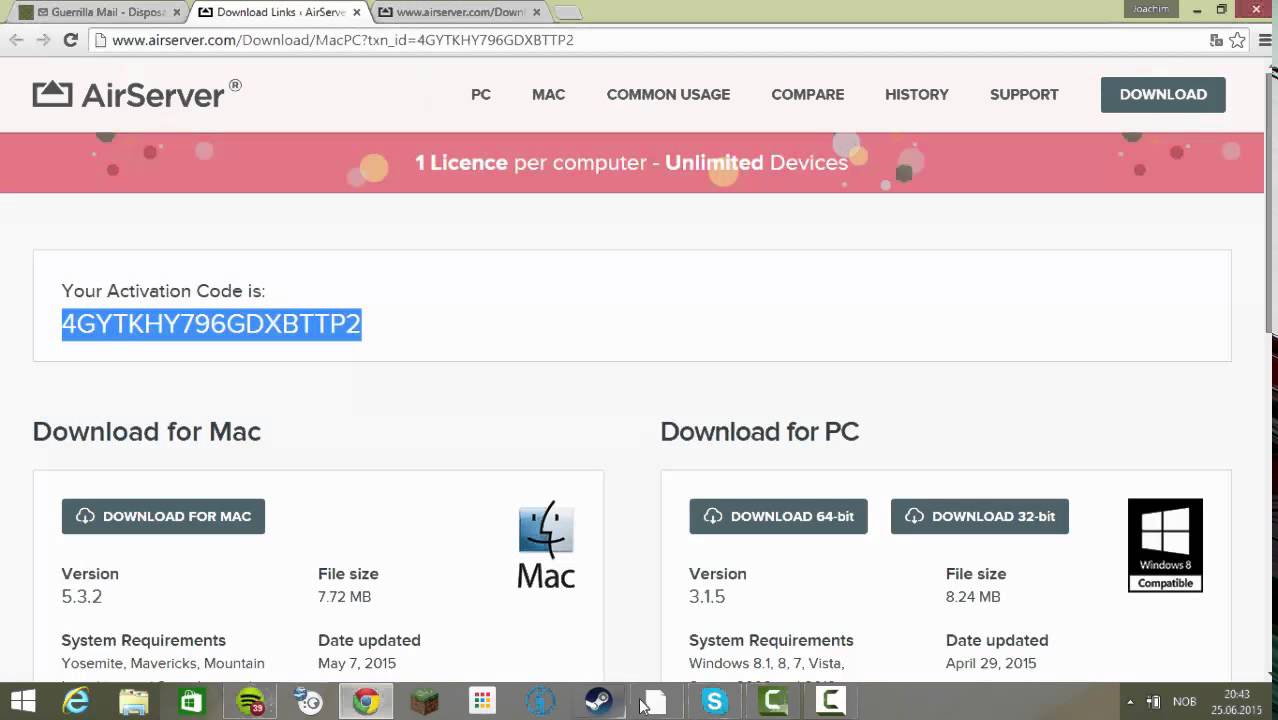Open Skype from taskbar
The image size is (1278, 720).
tap(714, 702)
